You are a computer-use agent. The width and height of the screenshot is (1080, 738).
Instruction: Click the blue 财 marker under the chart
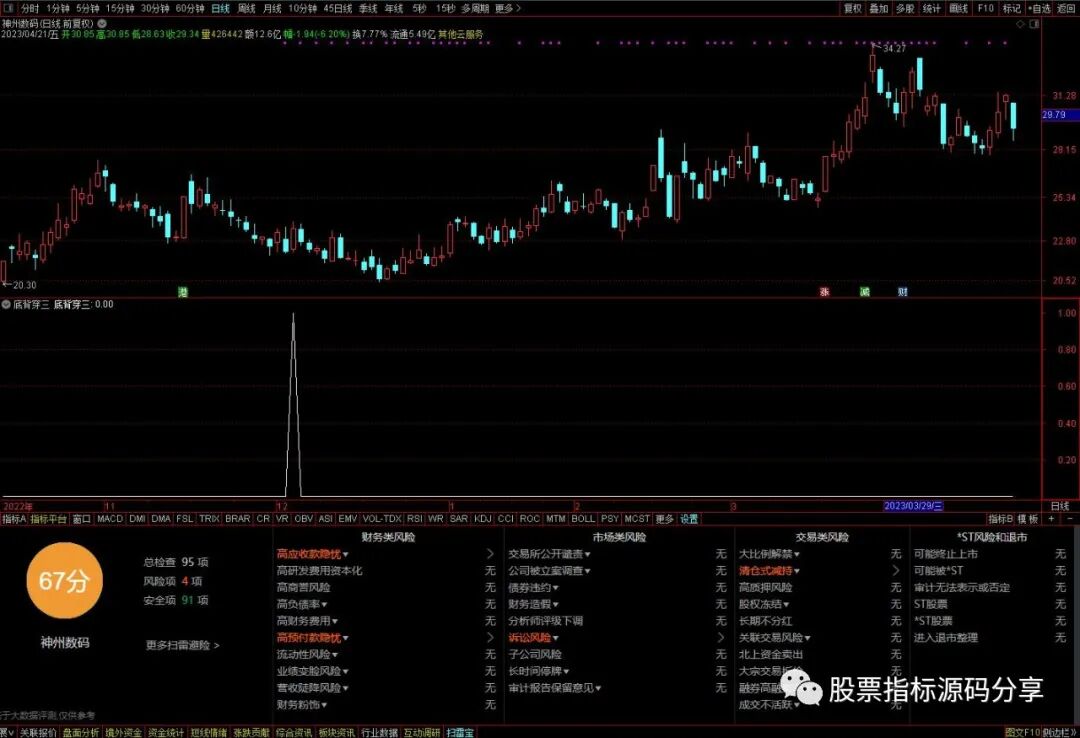pyautogui.click(x=902, y=292)
